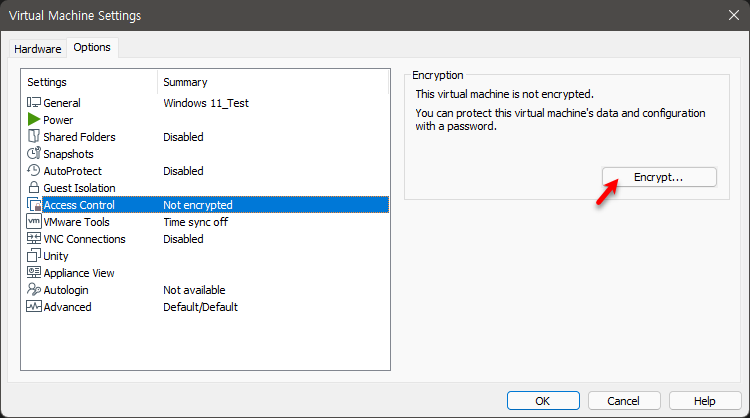The image size is (750, 418).
Task: Click the green Power play icon
Action: [x=33, y=119]
